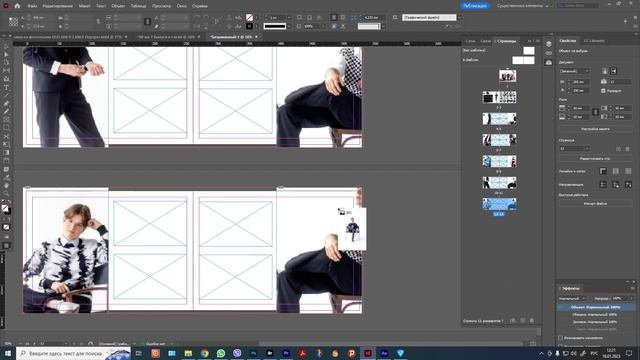The width and height of the screenshot is (640, 360).
Task: Click the smart guides icon in Properties
Action: click(x=628, y=185)
